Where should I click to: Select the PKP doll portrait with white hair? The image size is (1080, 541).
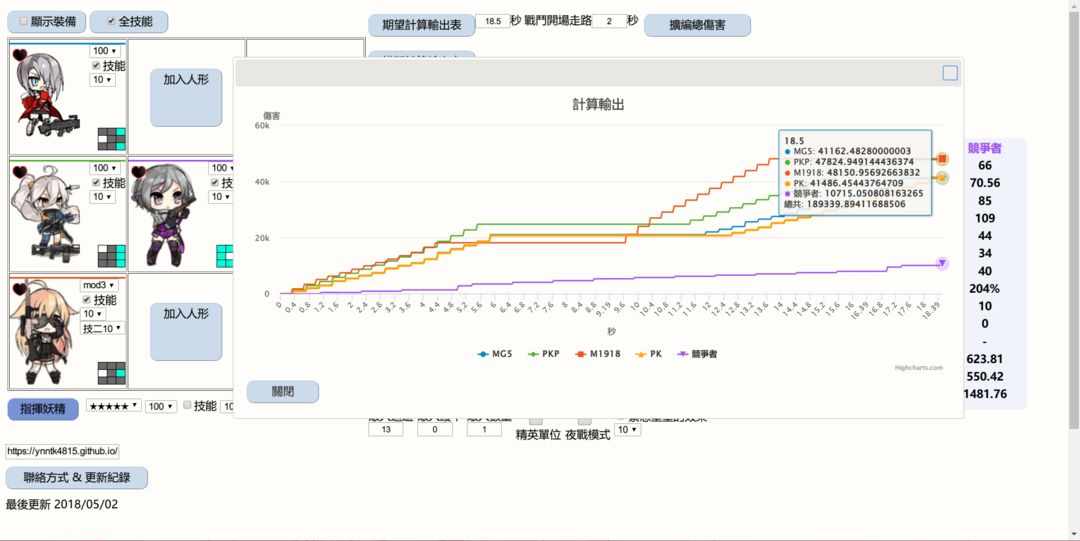(x=47, y=215)
